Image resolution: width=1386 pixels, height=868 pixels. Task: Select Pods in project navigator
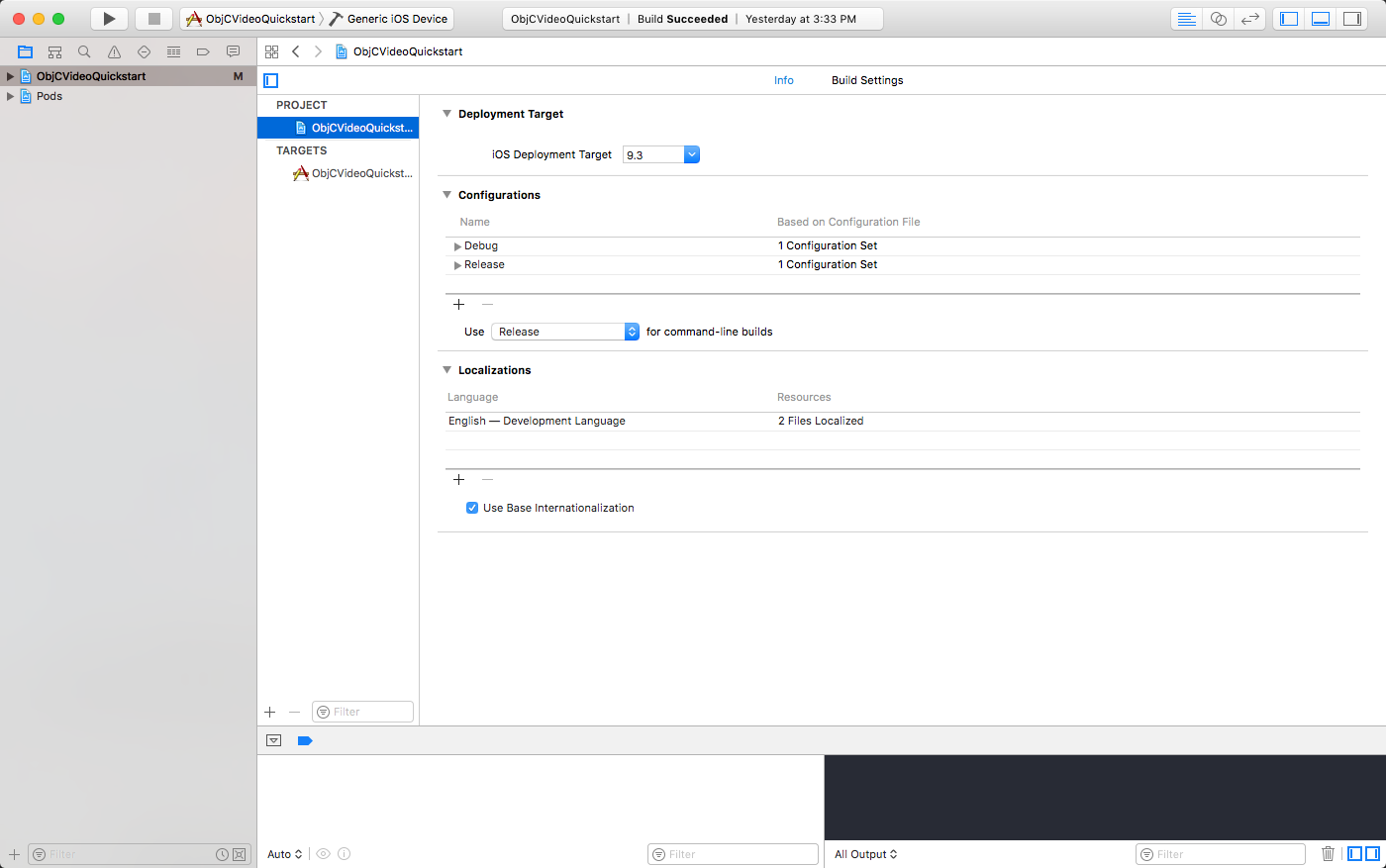click(x=49, y=96)
